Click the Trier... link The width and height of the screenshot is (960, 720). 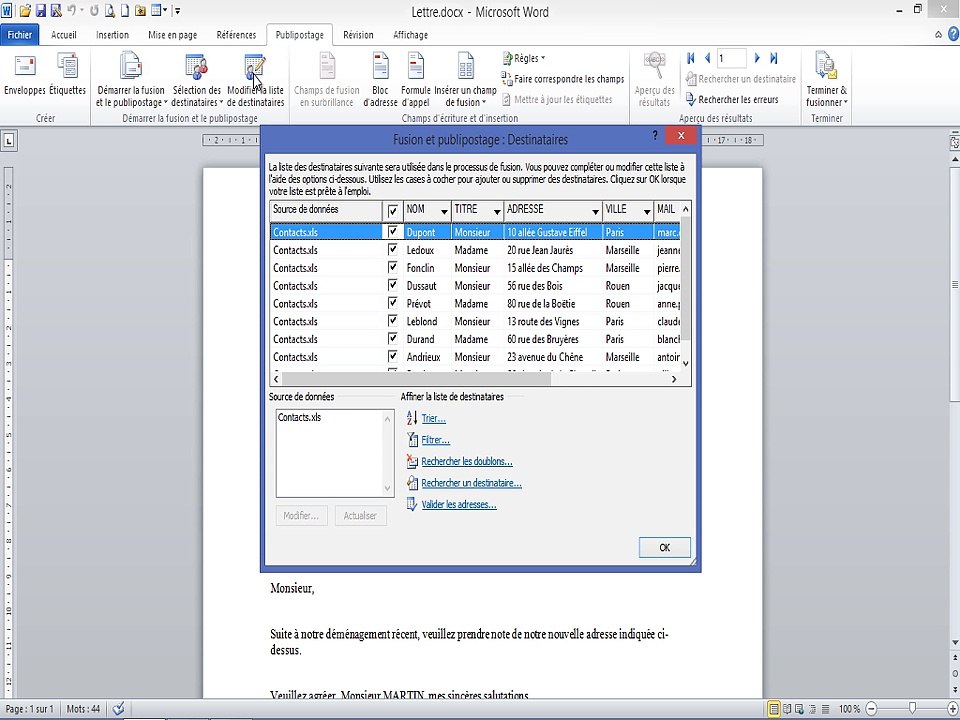pos(433,418)
